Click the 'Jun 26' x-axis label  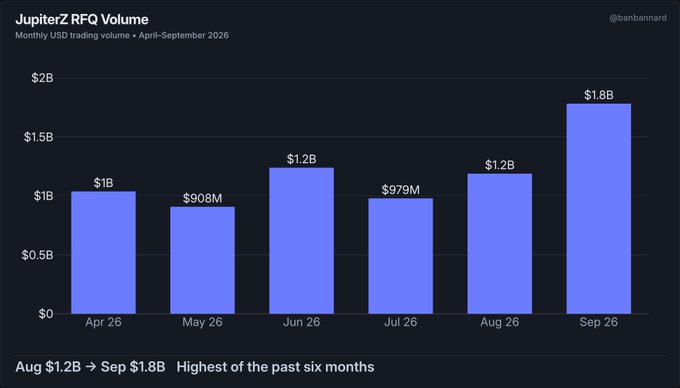coord(301,322)
